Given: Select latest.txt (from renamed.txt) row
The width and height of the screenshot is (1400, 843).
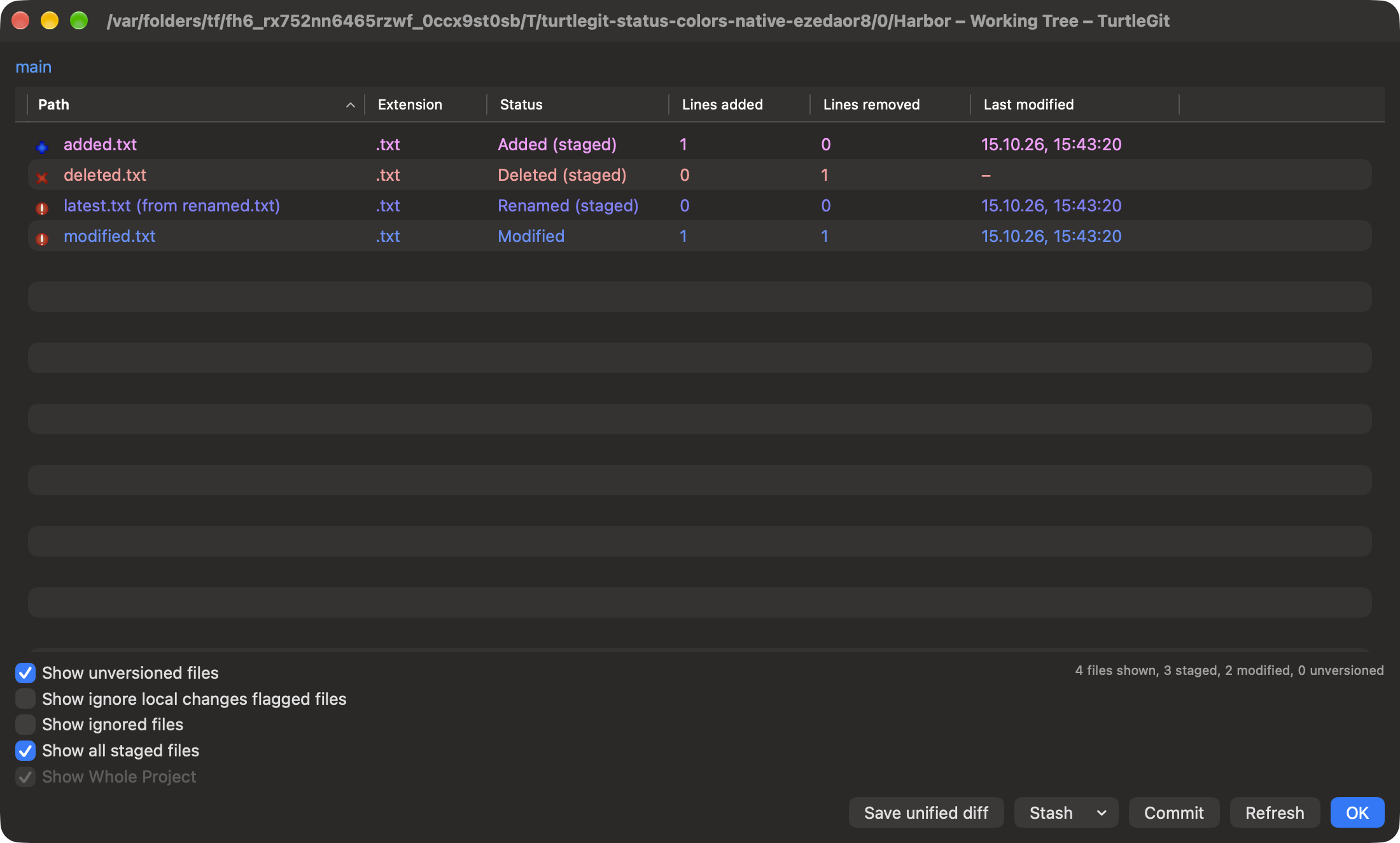Looking at the screenshot, I should 699,206.
